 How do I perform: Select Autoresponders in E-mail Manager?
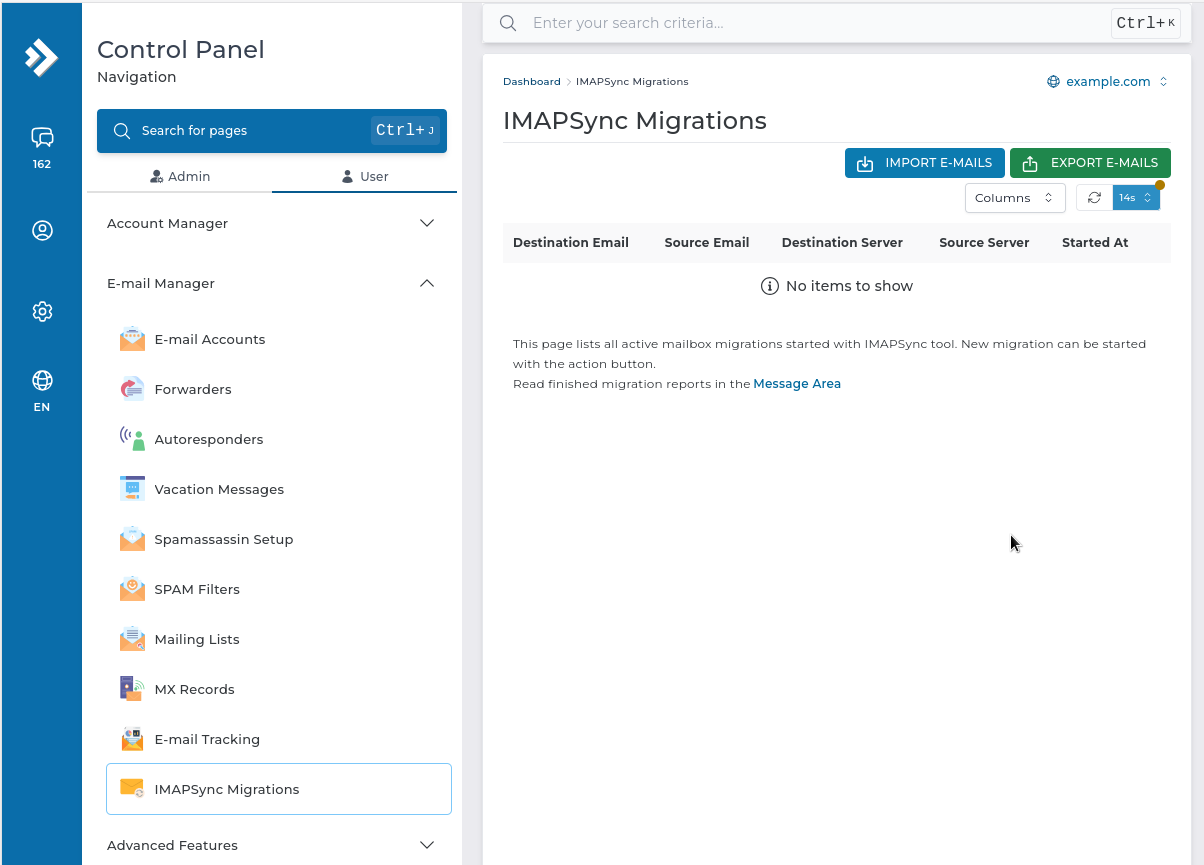point(208,439)
